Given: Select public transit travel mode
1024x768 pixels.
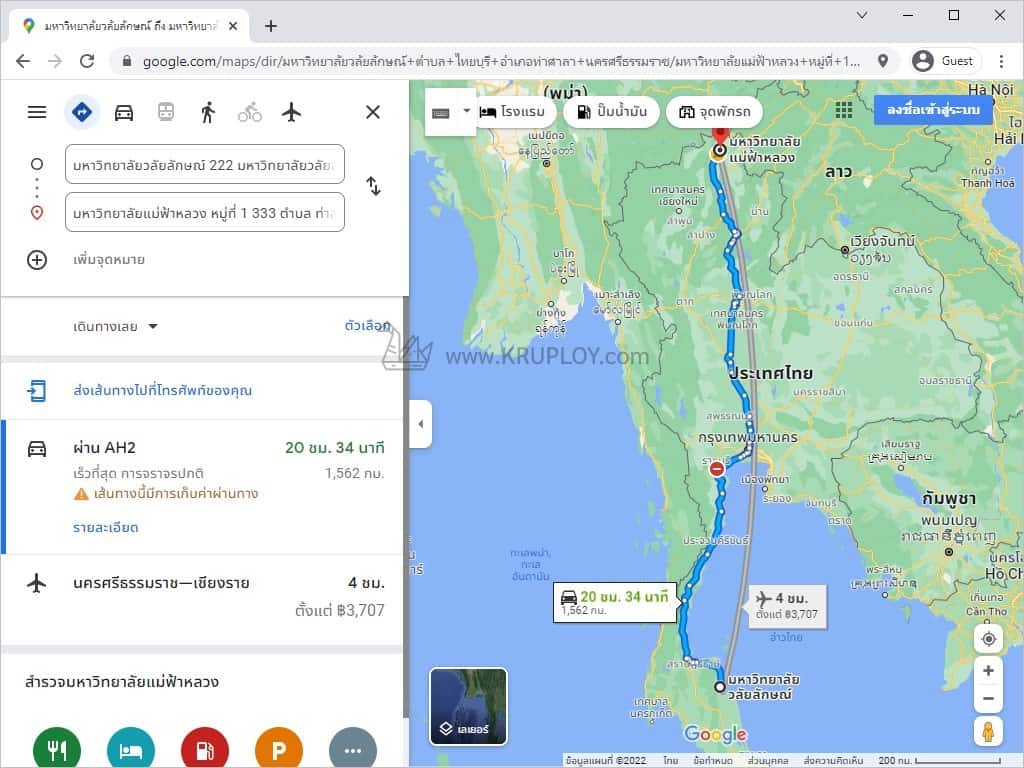Looking at the screenshot, I should point(166,112).
